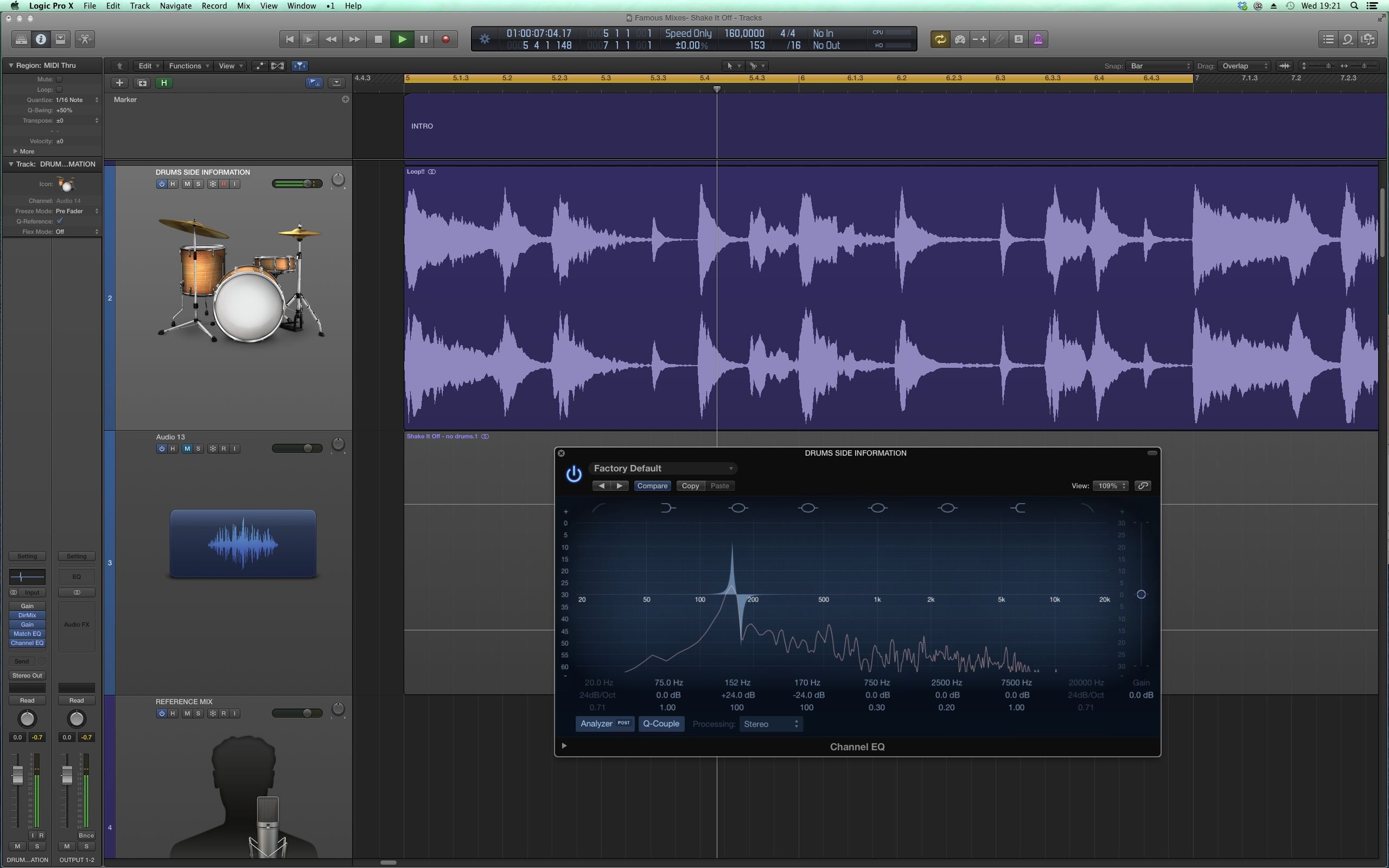Image resolution: width=1389 pixels, height=868 pixels.
Task: Toggle the Analyzer button in Channel EQ
Action: (x=604, y=724)
